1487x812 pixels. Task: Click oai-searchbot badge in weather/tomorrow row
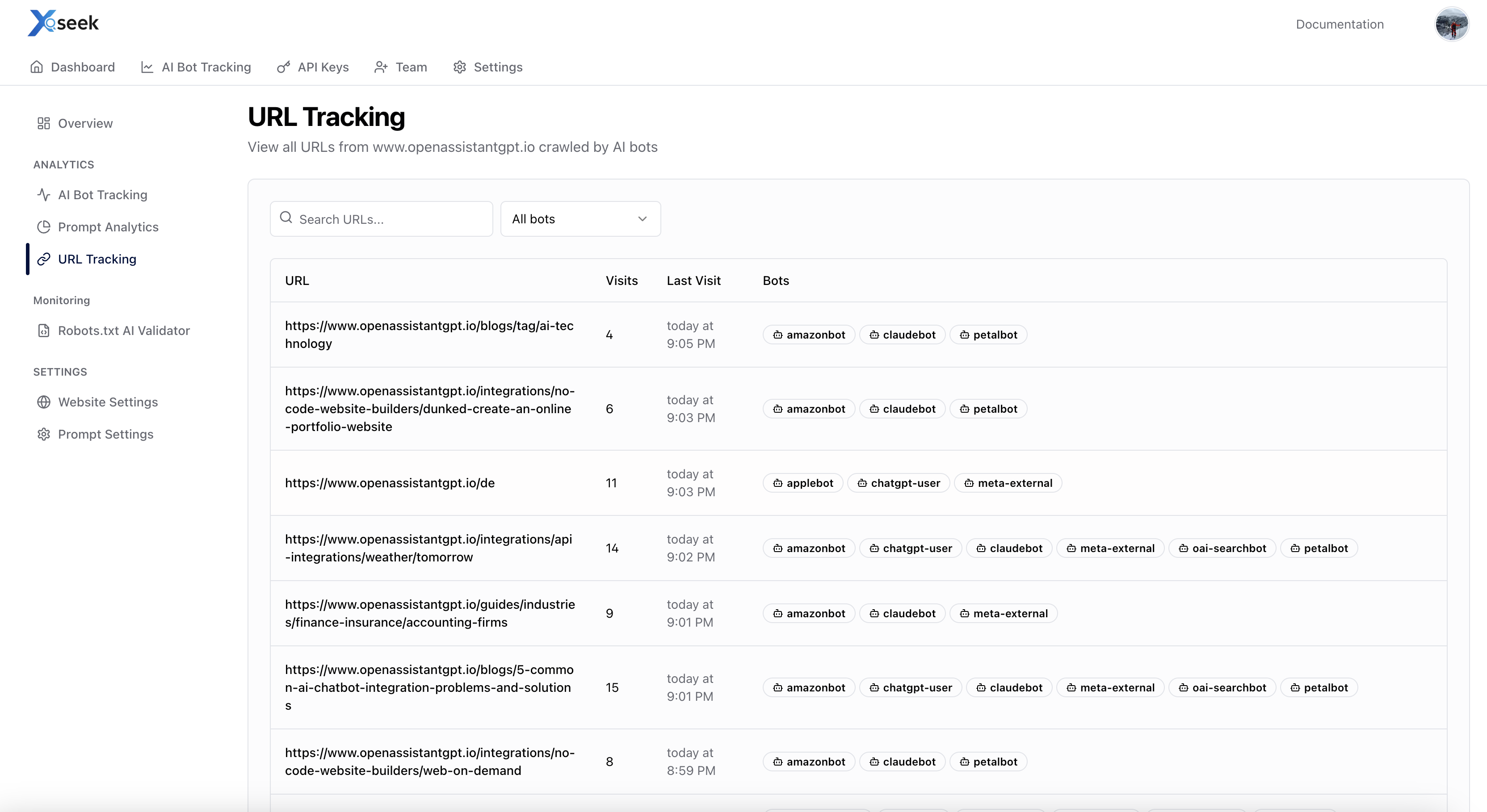[x=1222, y=548]
